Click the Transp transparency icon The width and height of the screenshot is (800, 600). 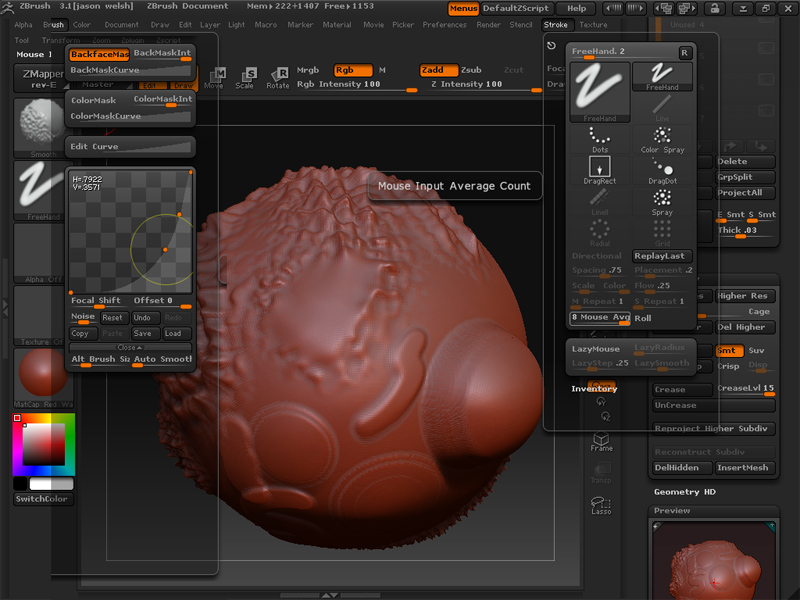(x=602, y=473)
